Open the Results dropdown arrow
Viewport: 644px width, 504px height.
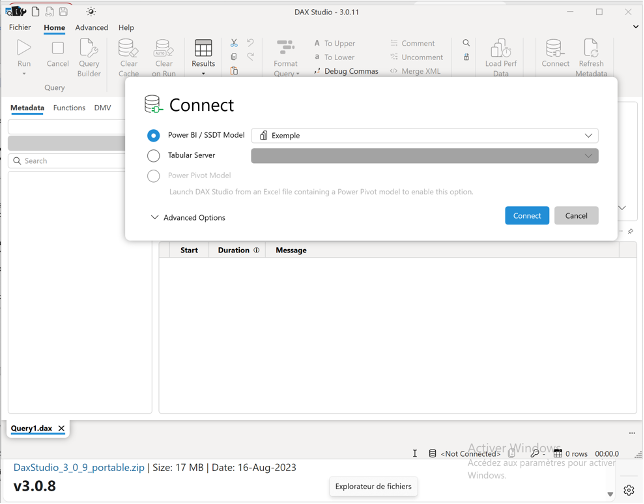[203, 74]
